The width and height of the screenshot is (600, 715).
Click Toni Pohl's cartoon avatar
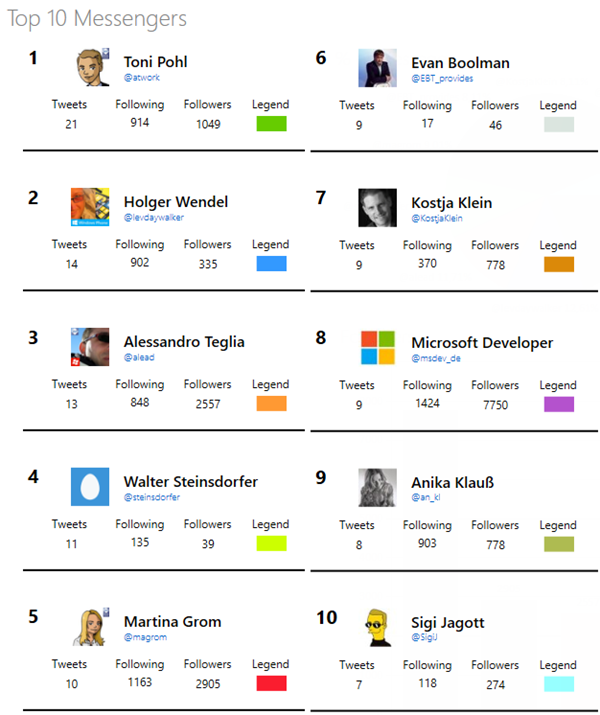click(x=90, y=67)
